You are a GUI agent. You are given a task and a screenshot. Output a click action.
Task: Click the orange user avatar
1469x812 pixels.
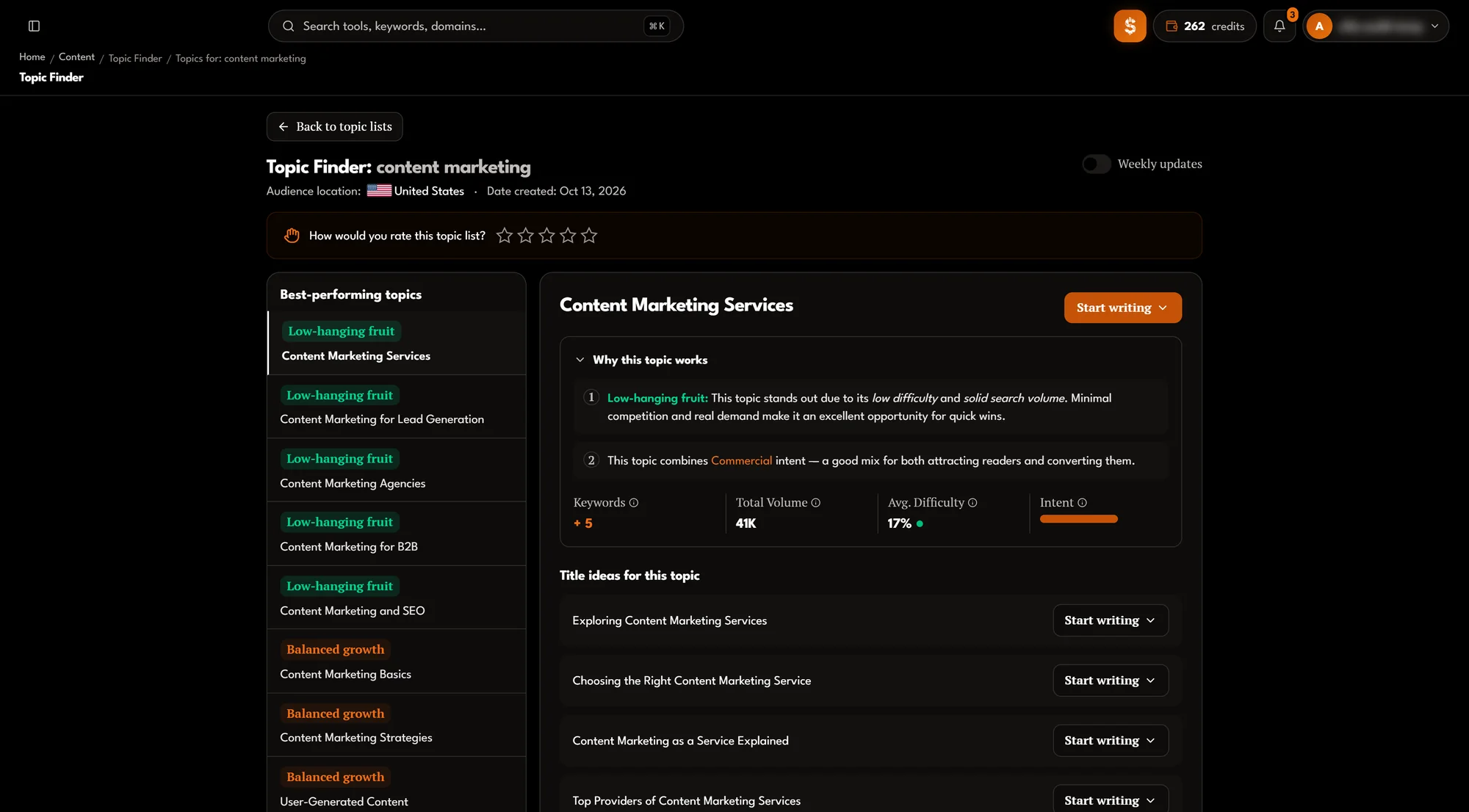point(1319,26)
